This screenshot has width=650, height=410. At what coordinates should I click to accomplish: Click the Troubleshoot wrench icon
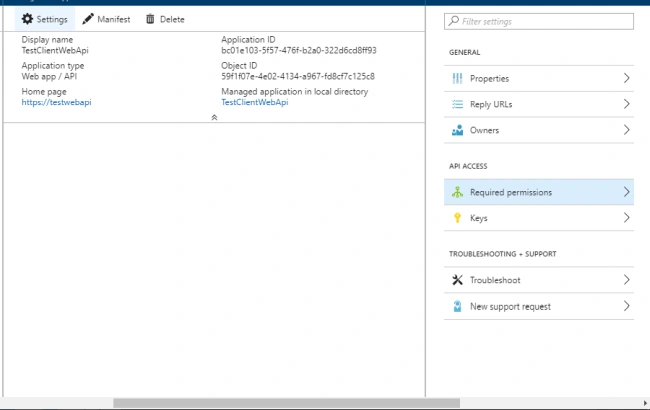[457, 280]
